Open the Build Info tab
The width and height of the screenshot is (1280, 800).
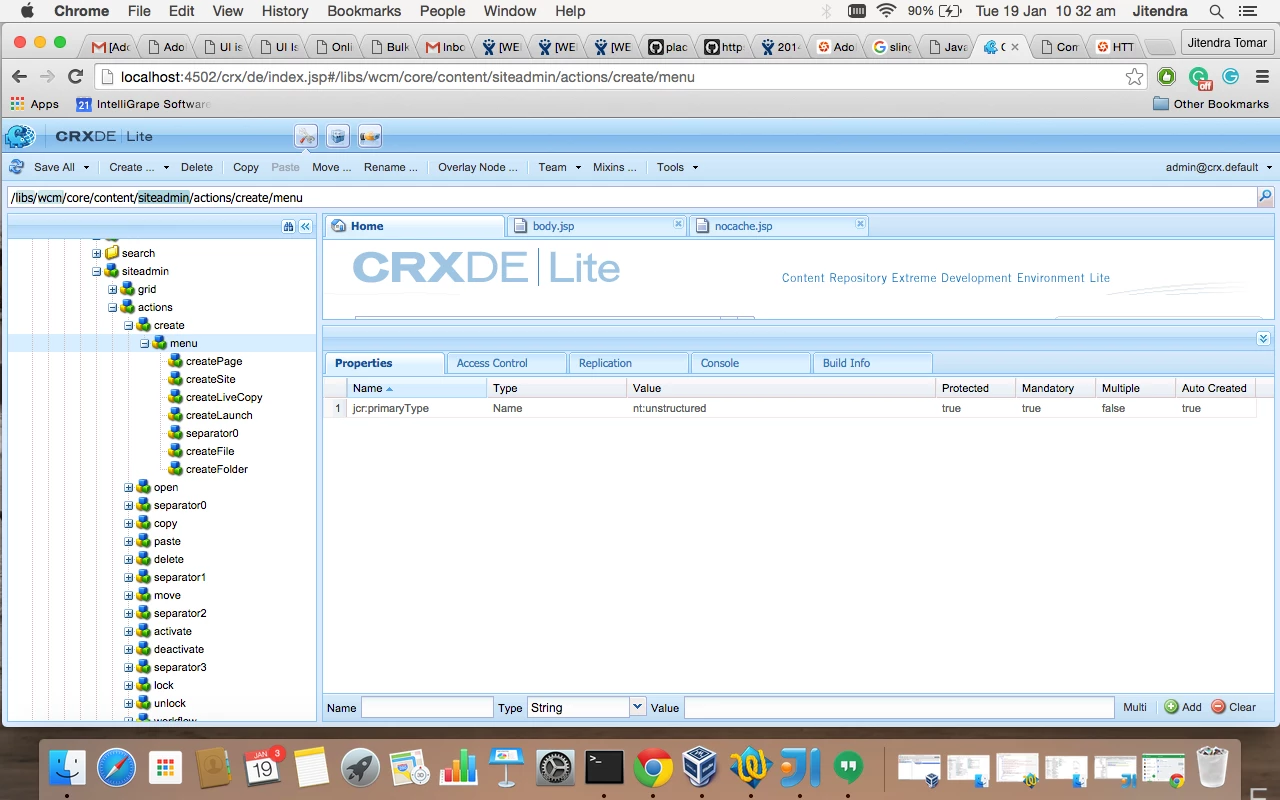[872, 363]
